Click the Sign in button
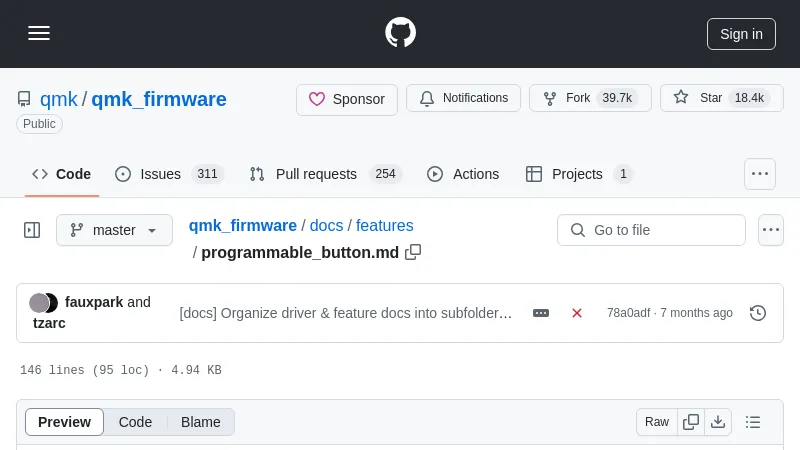800x450 pixels. point(741,33)
